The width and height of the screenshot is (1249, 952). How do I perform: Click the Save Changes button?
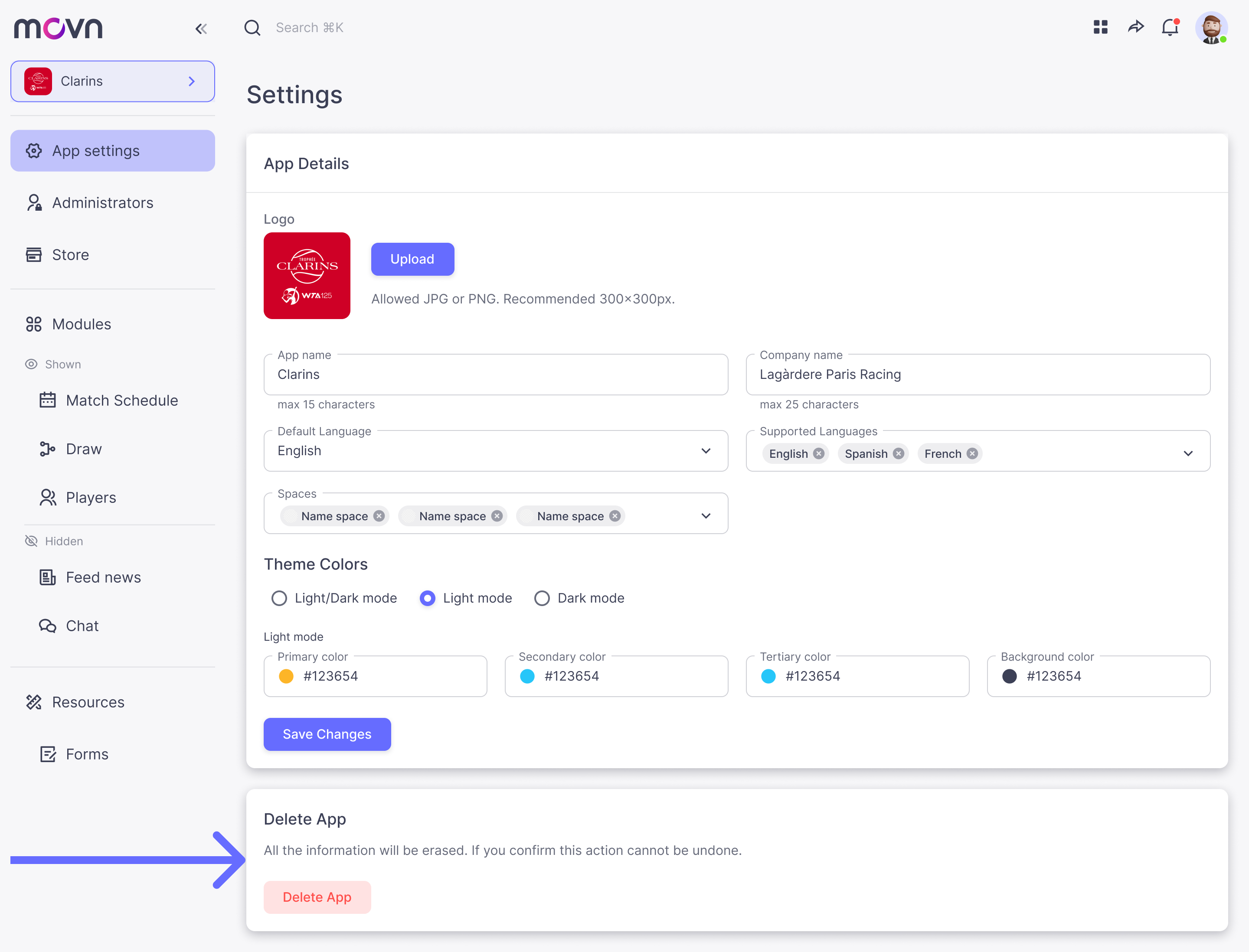pyautogui.click(x=327, y=734)
